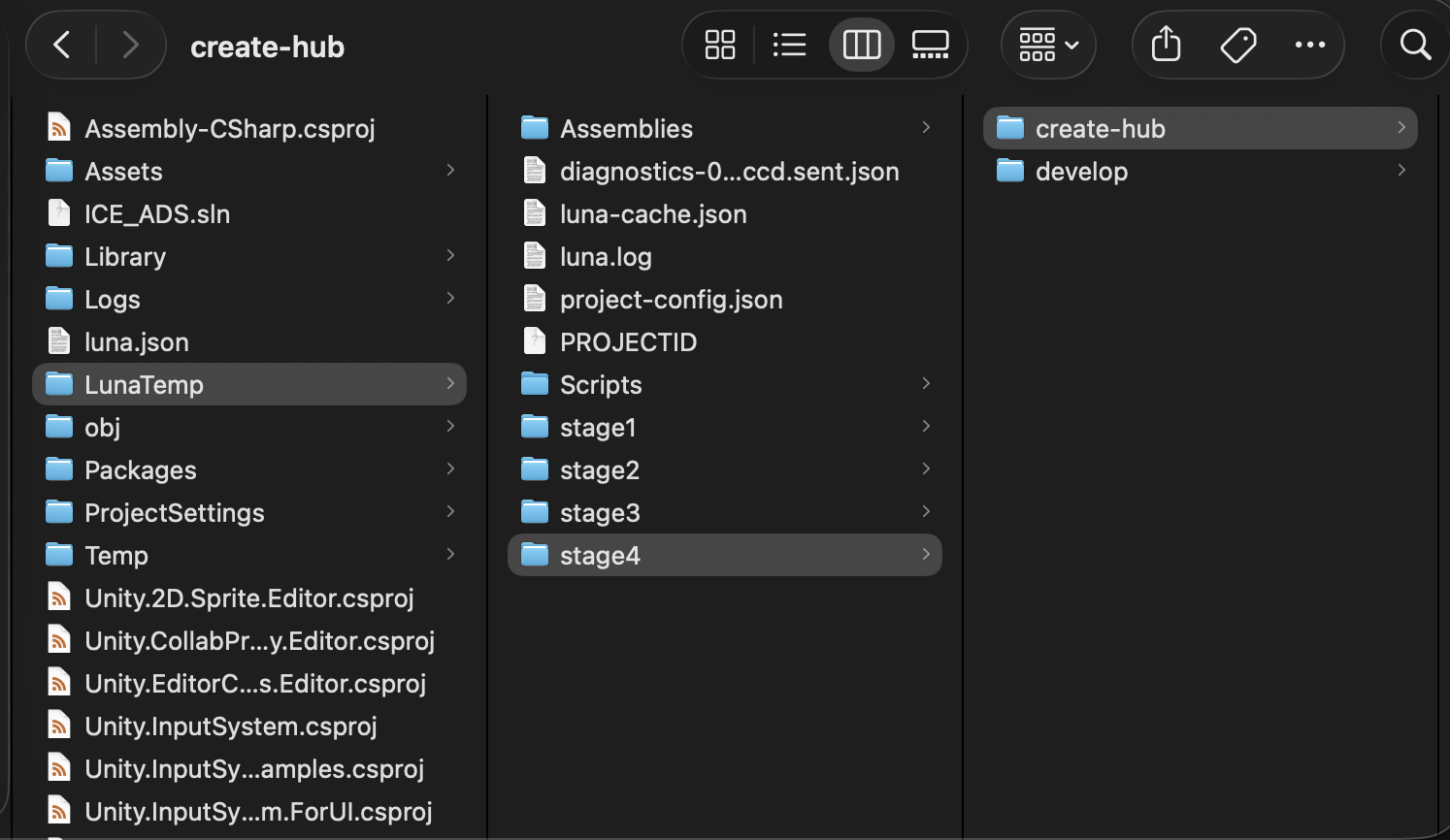The width and height of the screenshot is (1450, 840).
Task: Open the group-by dropdown in toolbar
Action: click(x=1049, y=45)
